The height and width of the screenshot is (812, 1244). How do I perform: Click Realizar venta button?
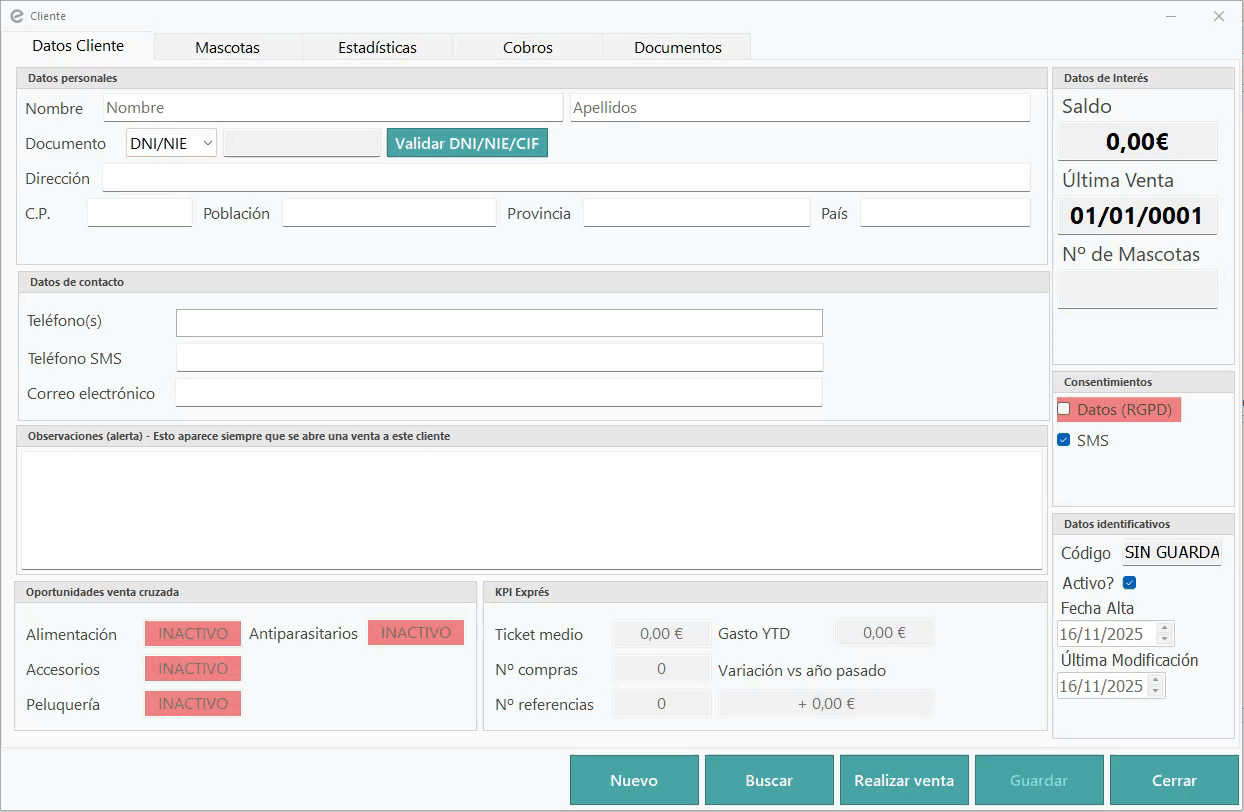tap(904, 780)
